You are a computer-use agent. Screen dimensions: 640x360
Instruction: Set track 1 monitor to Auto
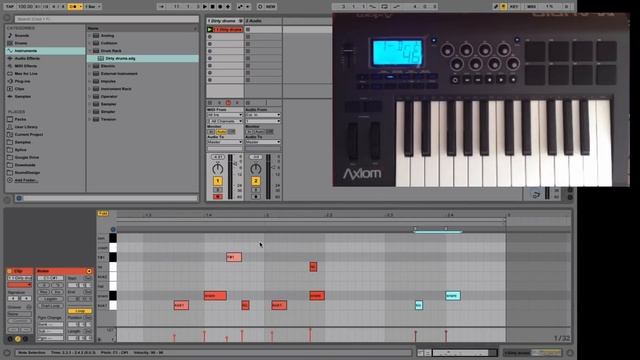click(x=221, y=132)
